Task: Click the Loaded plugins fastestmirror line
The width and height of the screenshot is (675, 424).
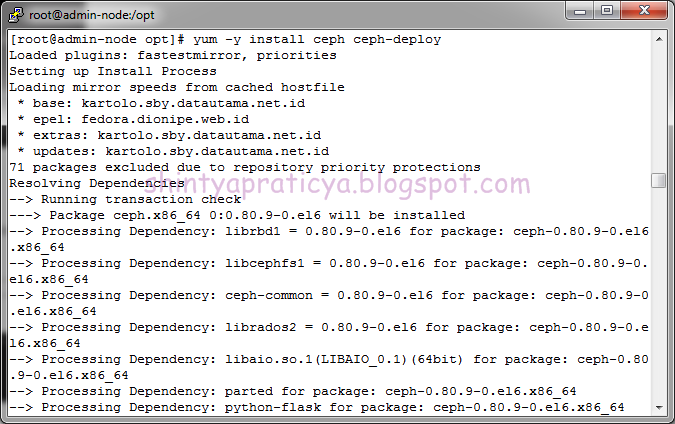Action: [173, 56]
